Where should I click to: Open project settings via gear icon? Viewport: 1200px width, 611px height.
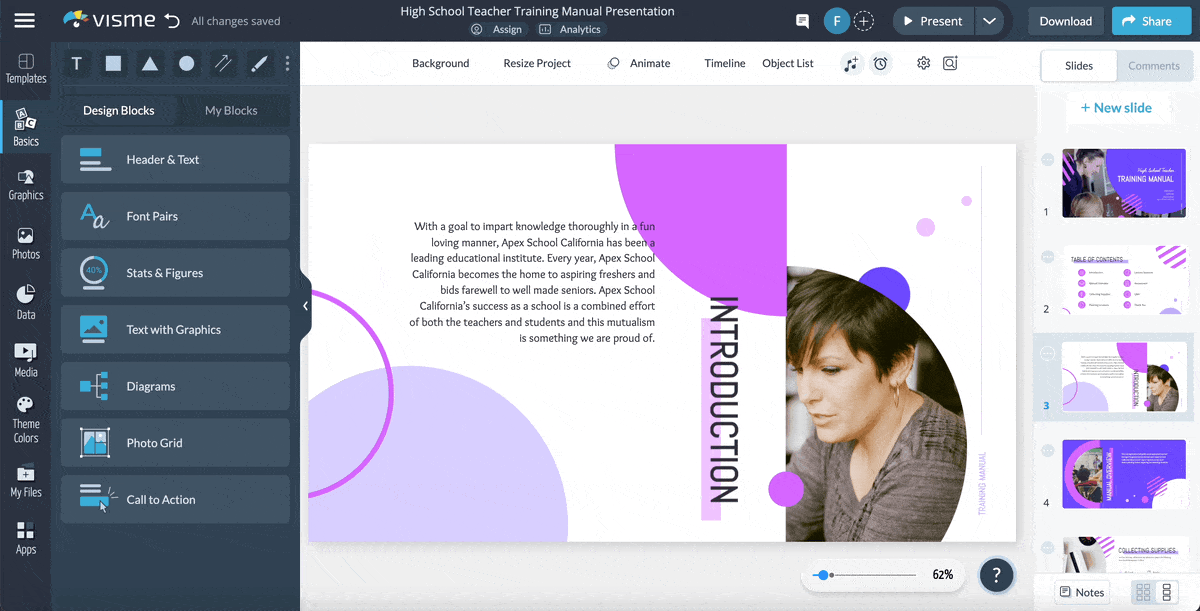click(x=923, y=63)
